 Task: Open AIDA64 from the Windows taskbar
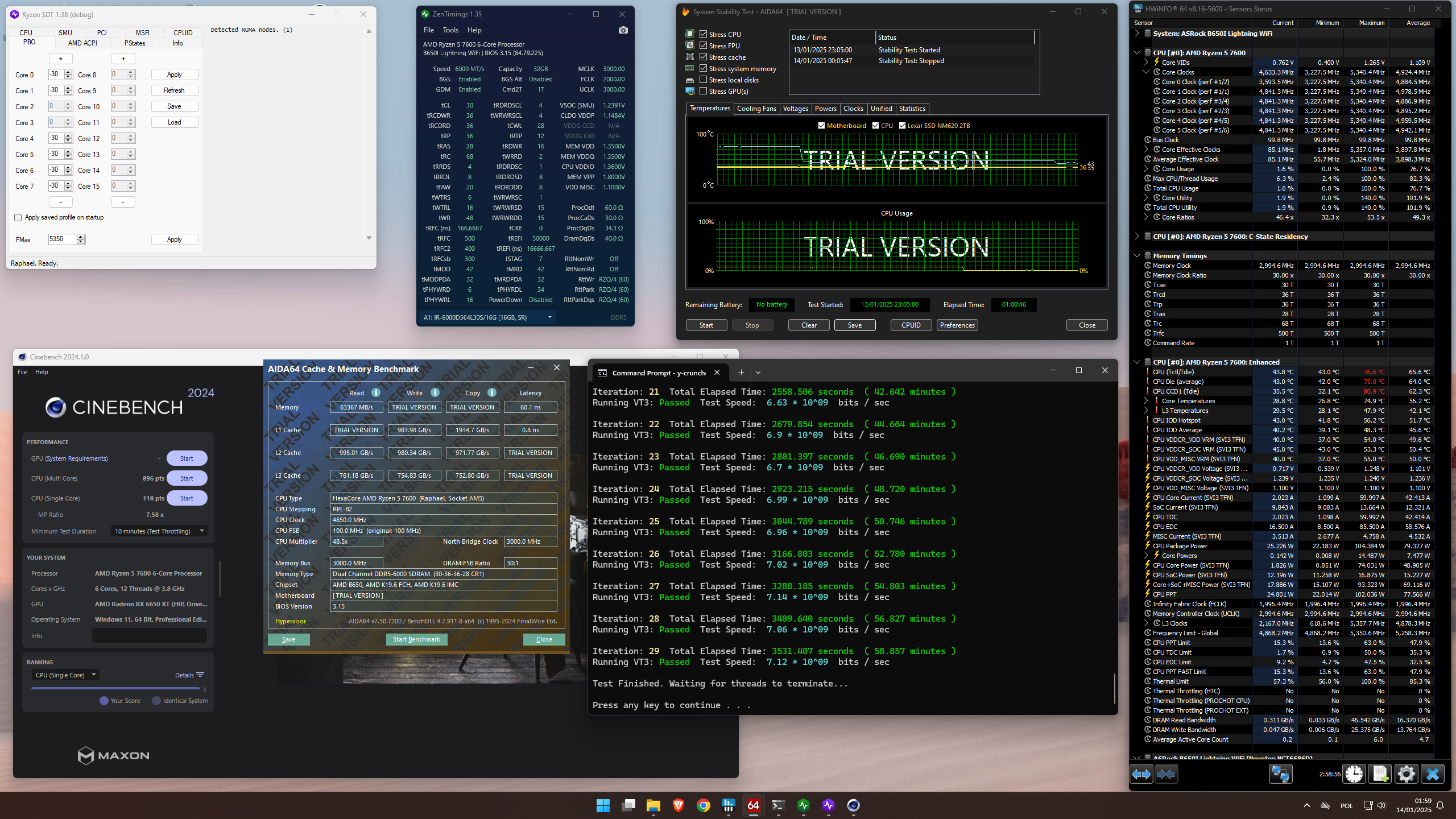click(x=753, y=805)
